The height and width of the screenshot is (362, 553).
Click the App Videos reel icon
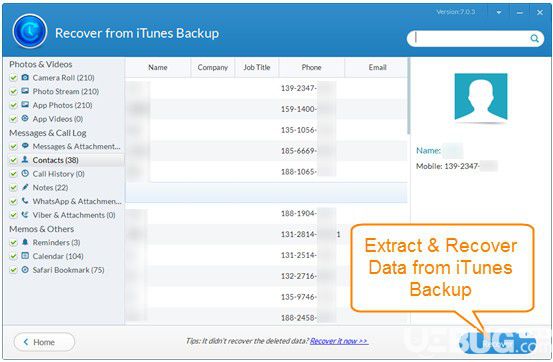tap(25, 119)
